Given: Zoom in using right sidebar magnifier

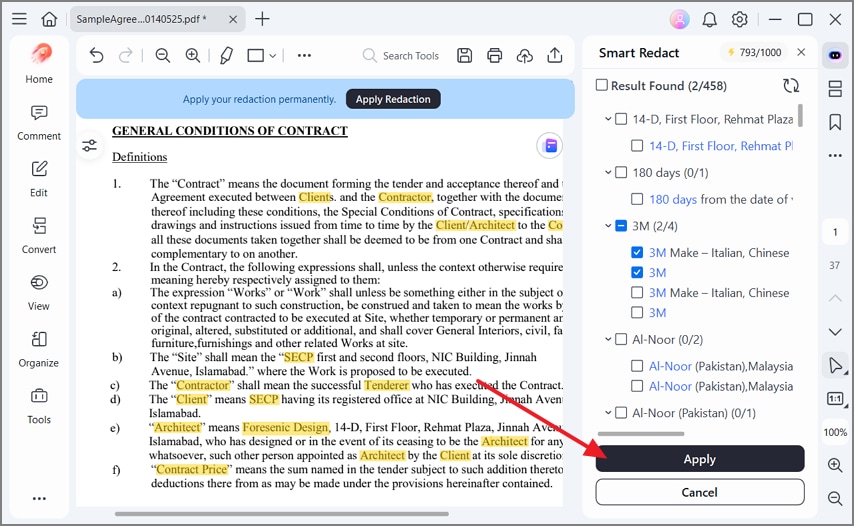Looking at the screenshot, I should 835,466.
